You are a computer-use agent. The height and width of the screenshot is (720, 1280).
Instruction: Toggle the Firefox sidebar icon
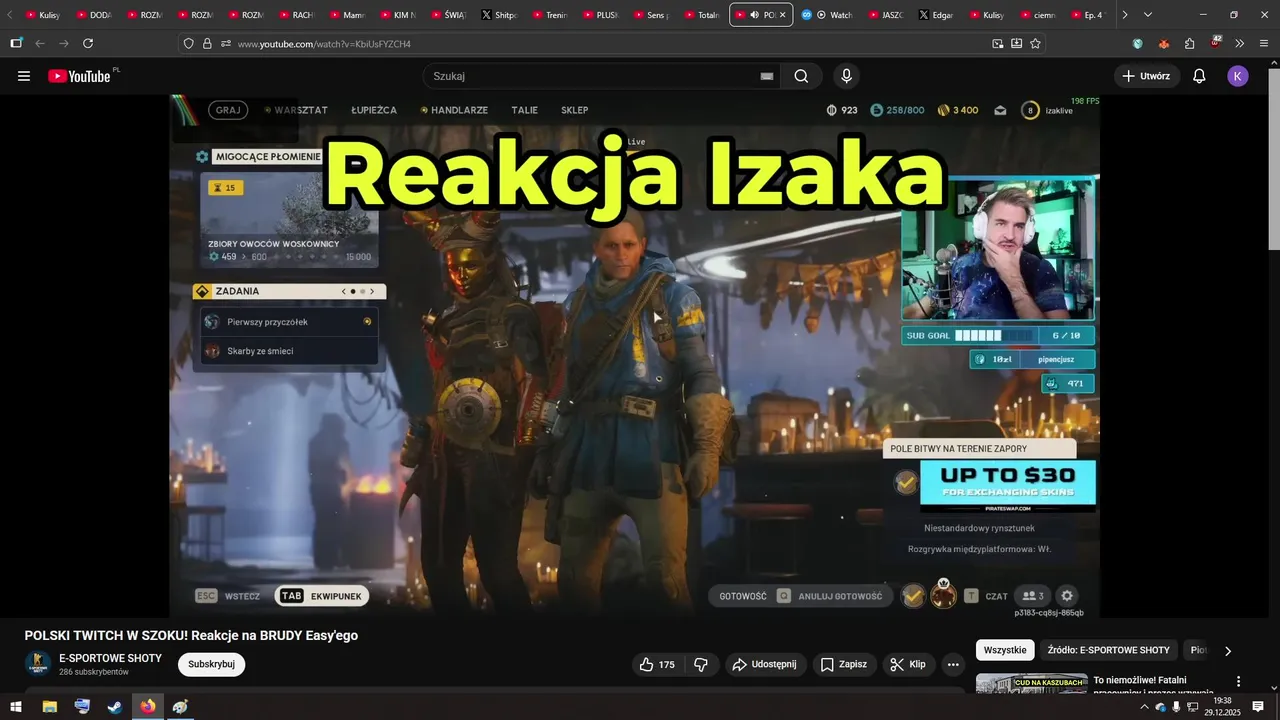click(16, 44)
